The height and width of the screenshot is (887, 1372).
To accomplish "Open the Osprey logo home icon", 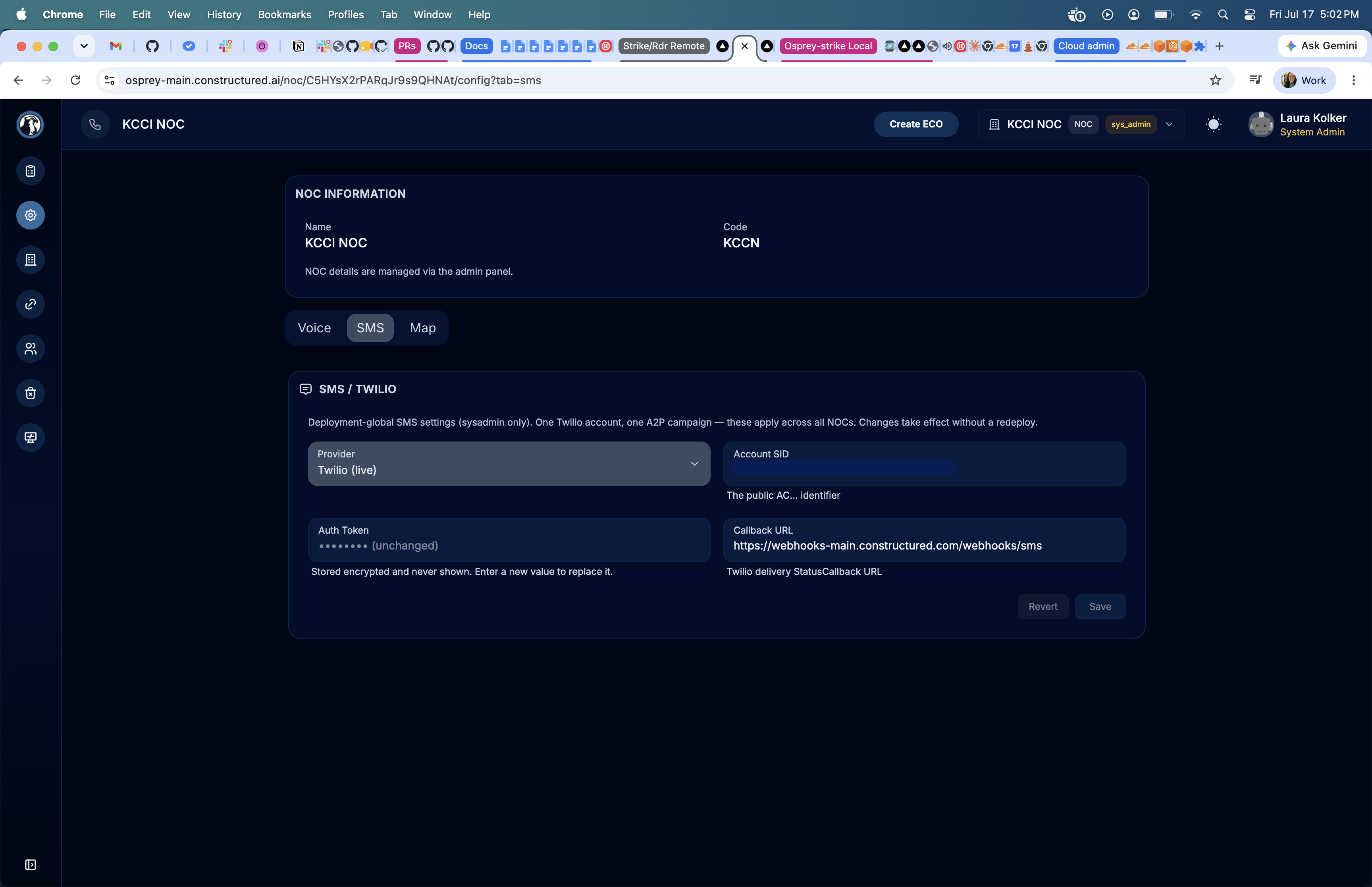I will coord(31,124).
